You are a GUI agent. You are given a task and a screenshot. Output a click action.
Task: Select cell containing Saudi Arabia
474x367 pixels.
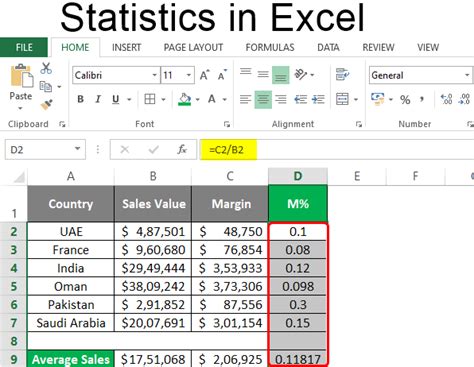click(x=71, y=323)
